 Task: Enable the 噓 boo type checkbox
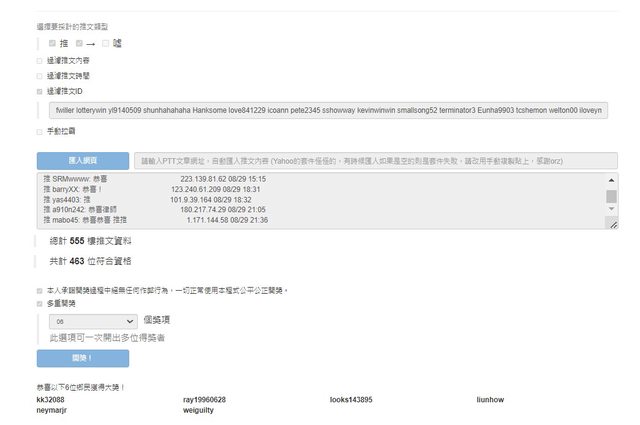pyautogui.click(x=105, y=43)
